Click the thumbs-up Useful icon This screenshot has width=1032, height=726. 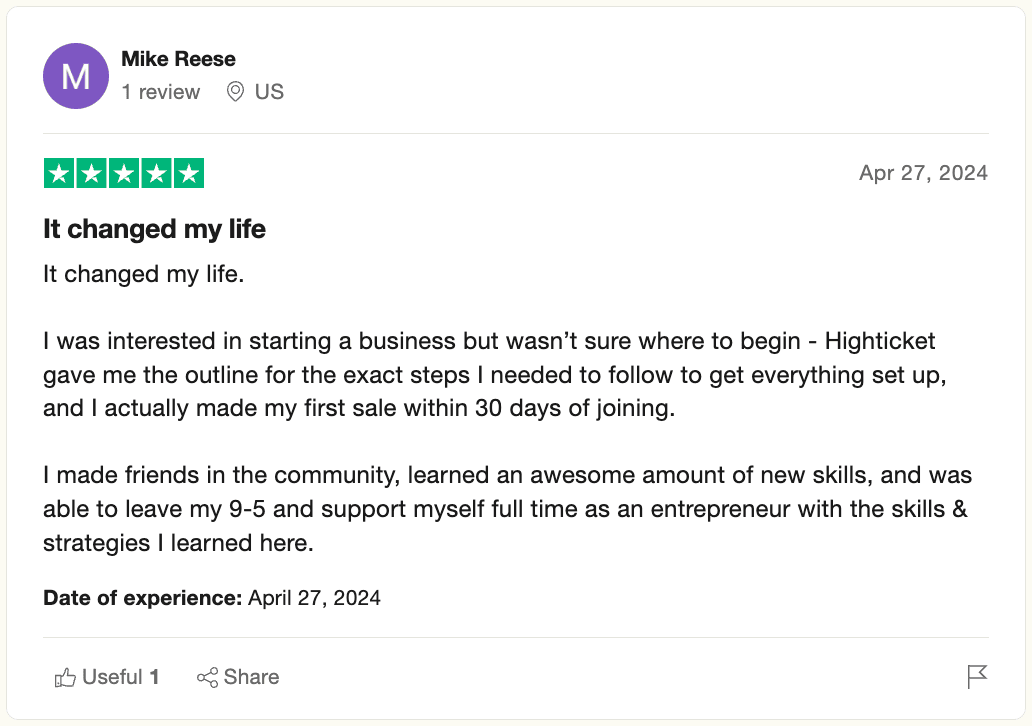[66, 678]
